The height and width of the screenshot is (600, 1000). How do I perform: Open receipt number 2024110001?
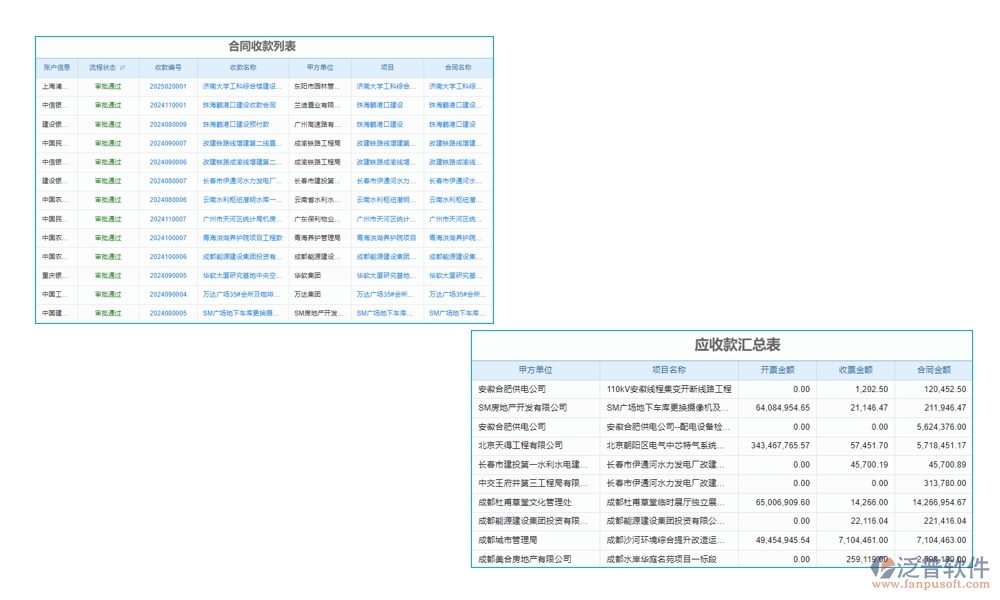[167, 104]
